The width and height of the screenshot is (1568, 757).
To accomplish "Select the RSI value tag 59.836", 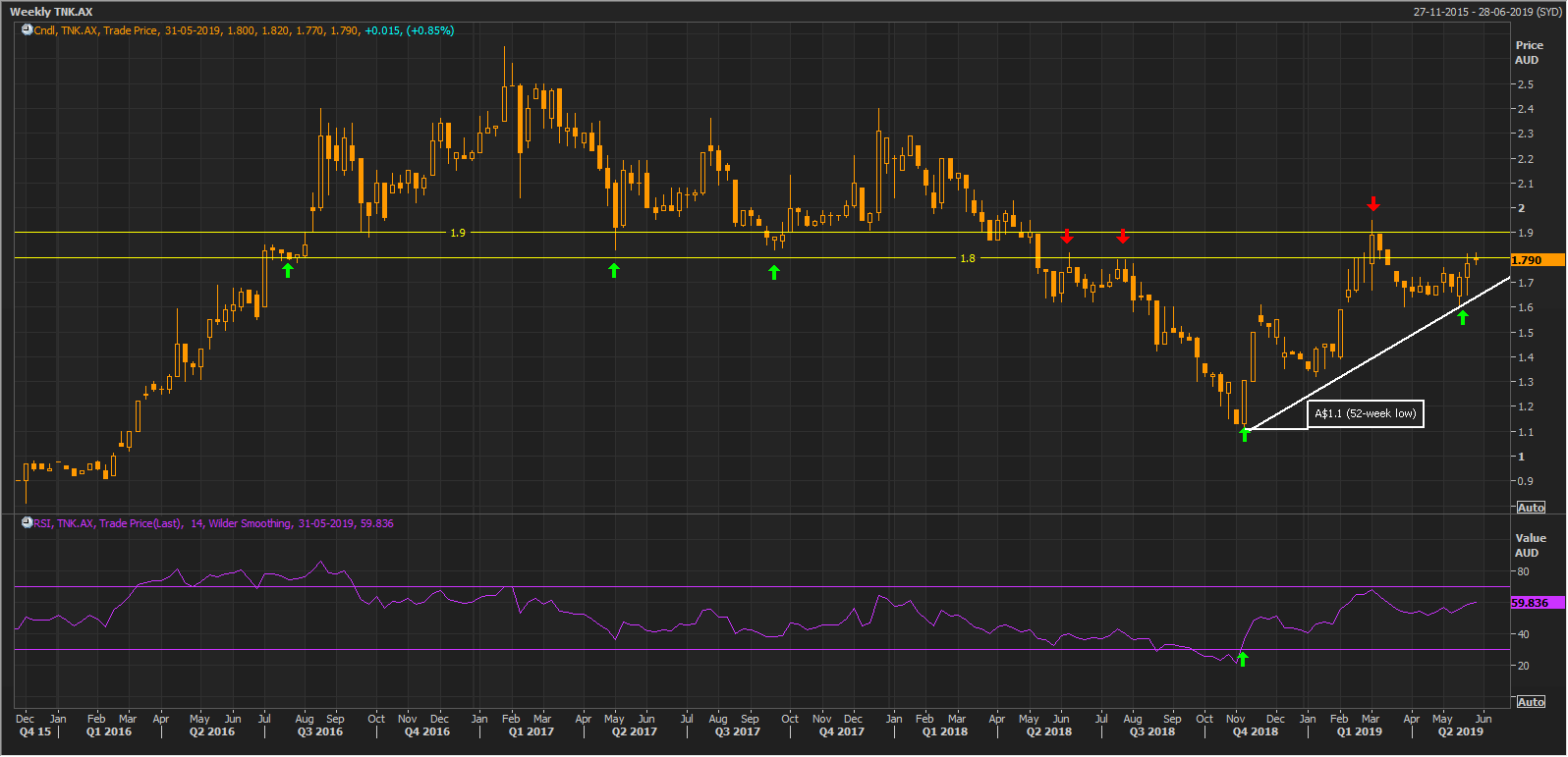I will [1539, 603].
